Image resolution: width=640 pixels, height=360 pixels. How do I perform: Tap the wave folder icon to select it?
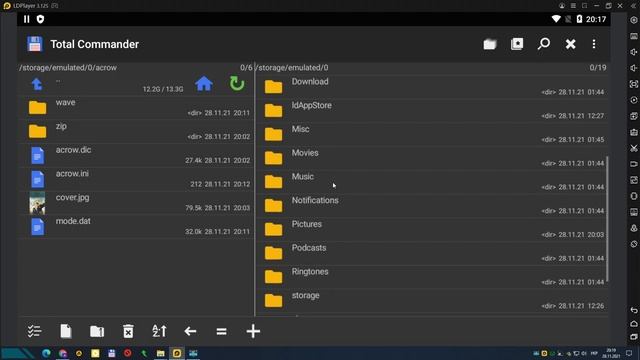point(37,108)
